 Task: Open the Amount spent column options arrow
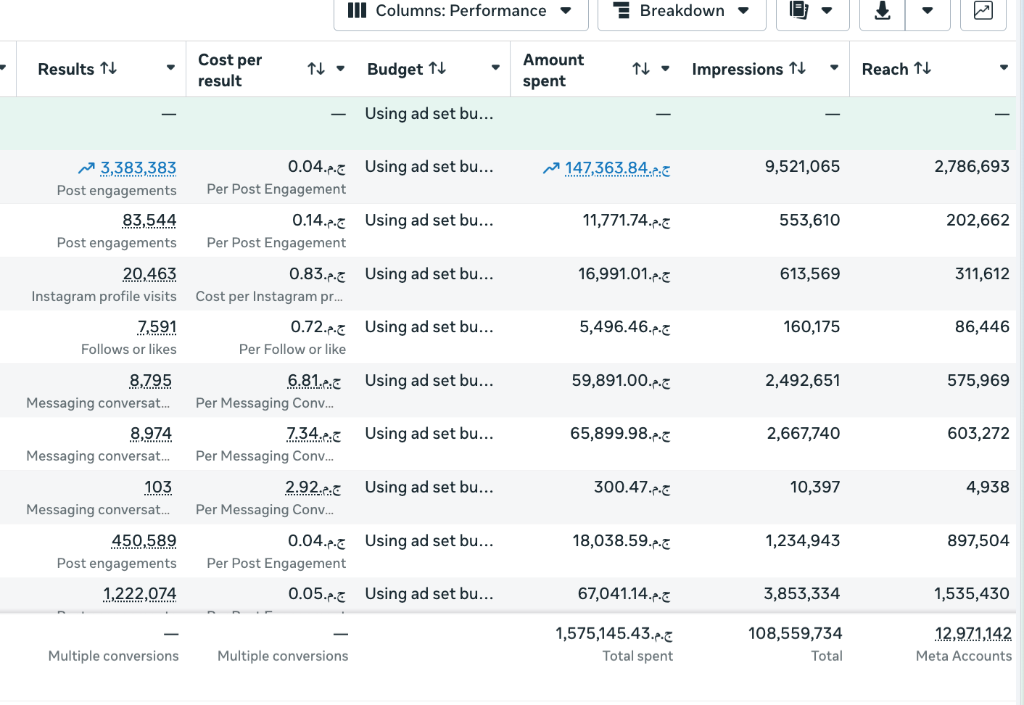click(x=665, y=69)
